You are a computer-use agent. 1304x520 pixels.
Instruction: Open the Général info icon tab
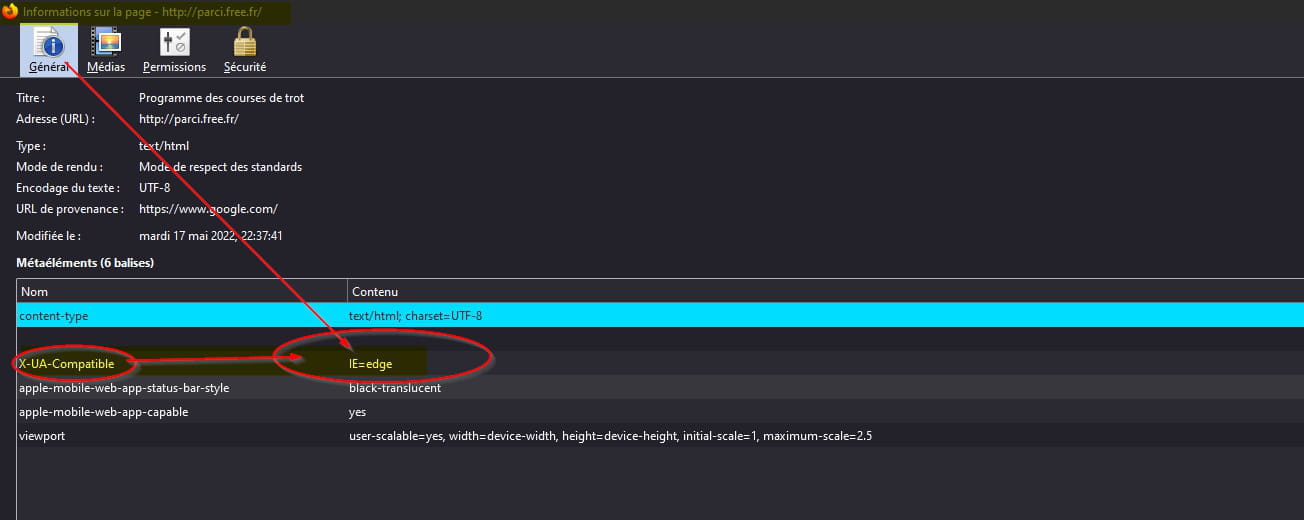click(48, 50)
